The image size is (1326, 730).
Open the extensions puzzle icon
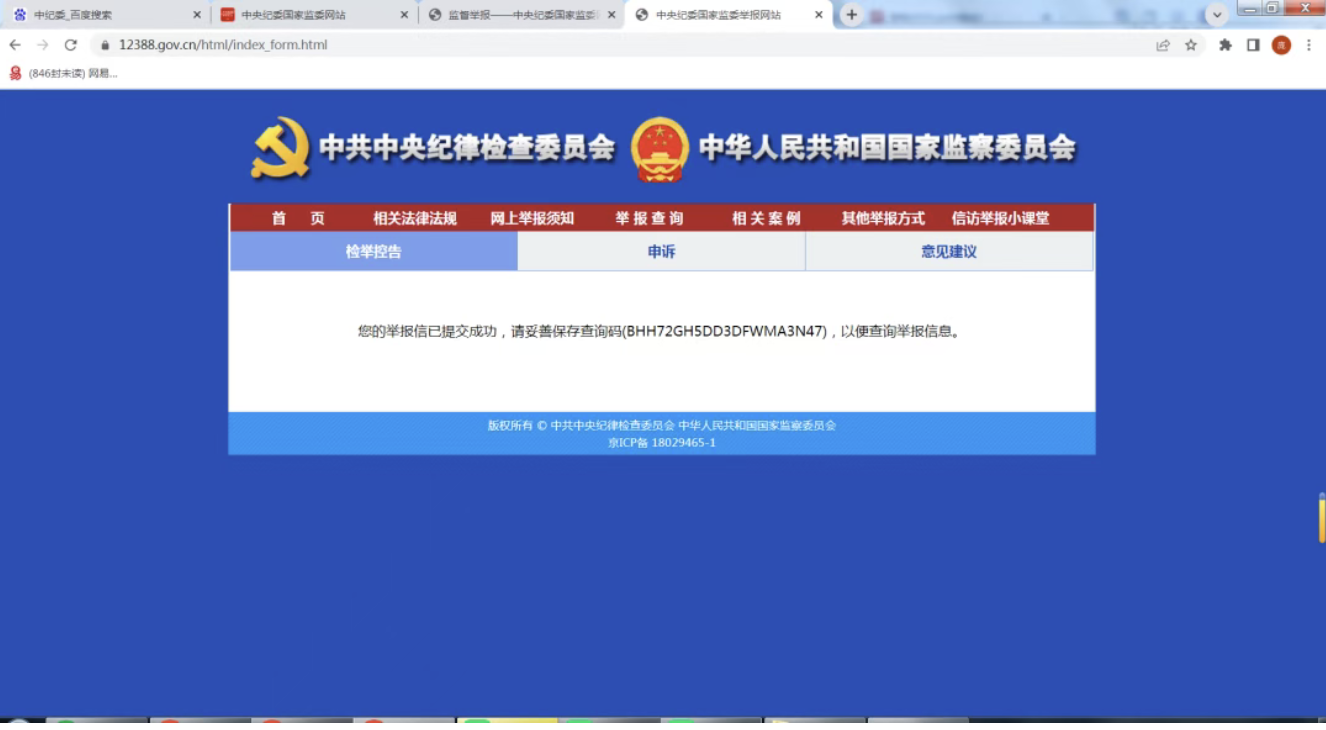click(1225, 45)
